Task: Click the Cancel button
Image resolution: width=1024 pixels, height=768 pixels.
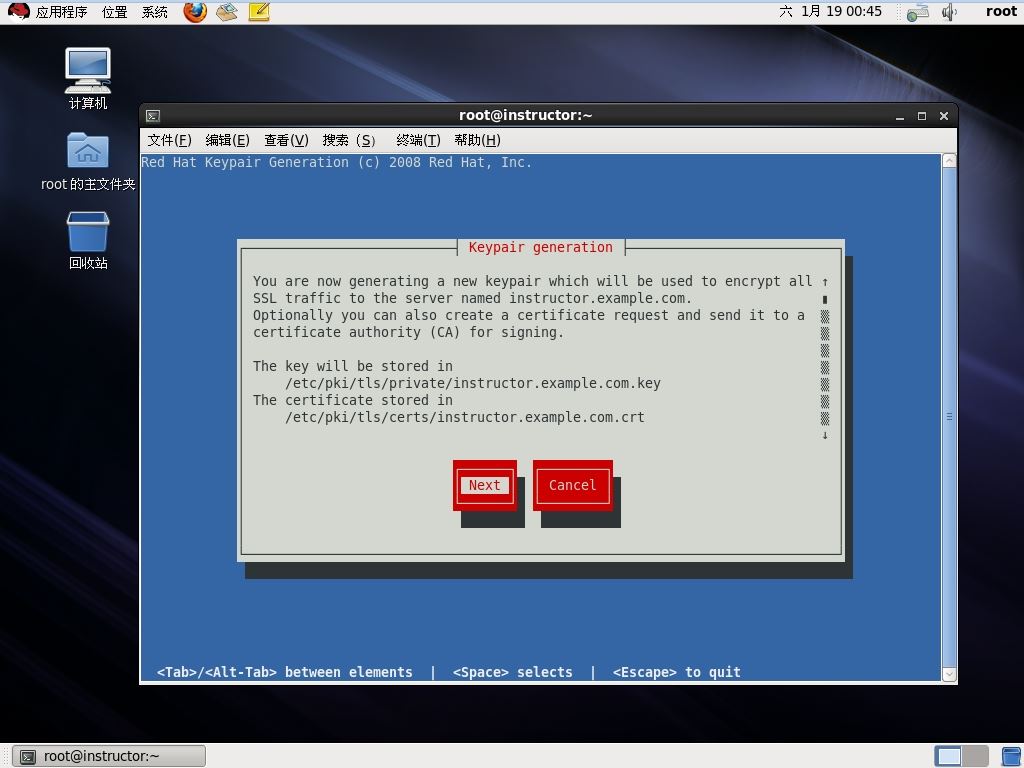Action: pyautogui.click(x=573, y=485)
